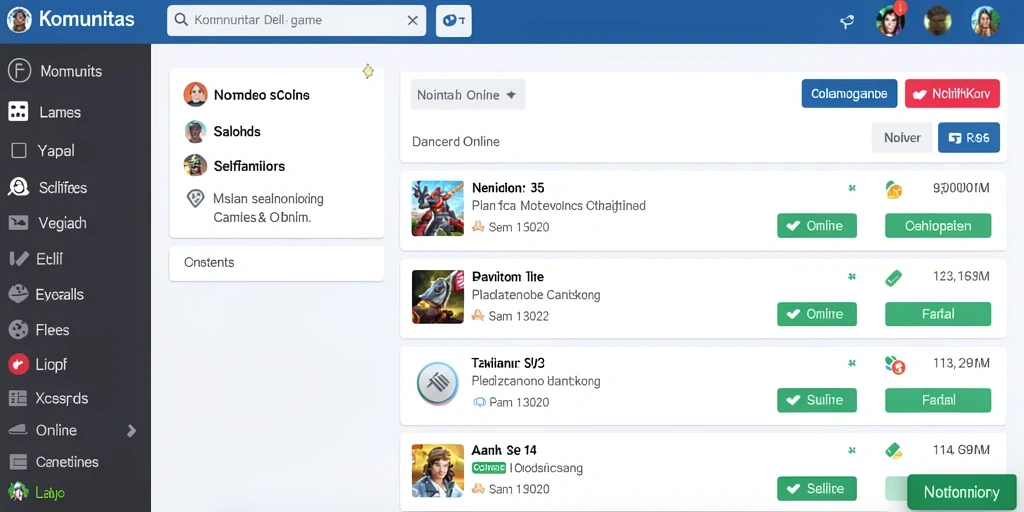Image resolution: width=1024 pixels, height=512 pixels.
Task: Clear the search field with X
Action: [x=413, y=20]
